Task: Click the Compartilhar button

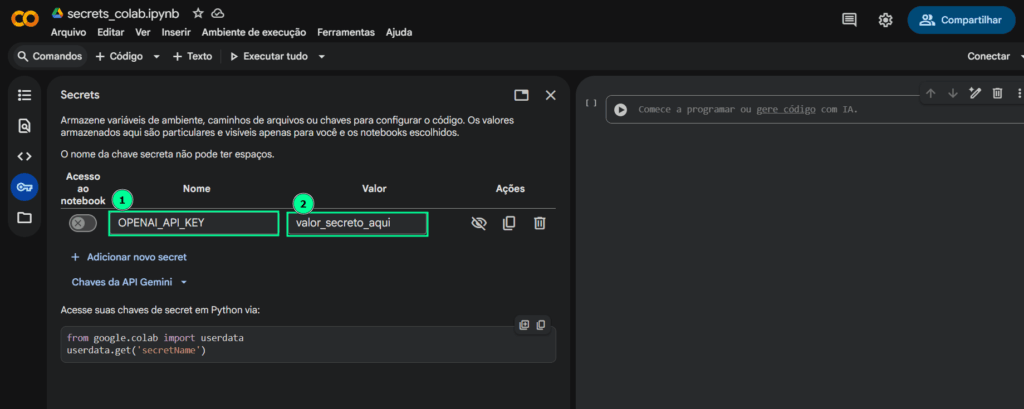Action: [x=960, y=20]
